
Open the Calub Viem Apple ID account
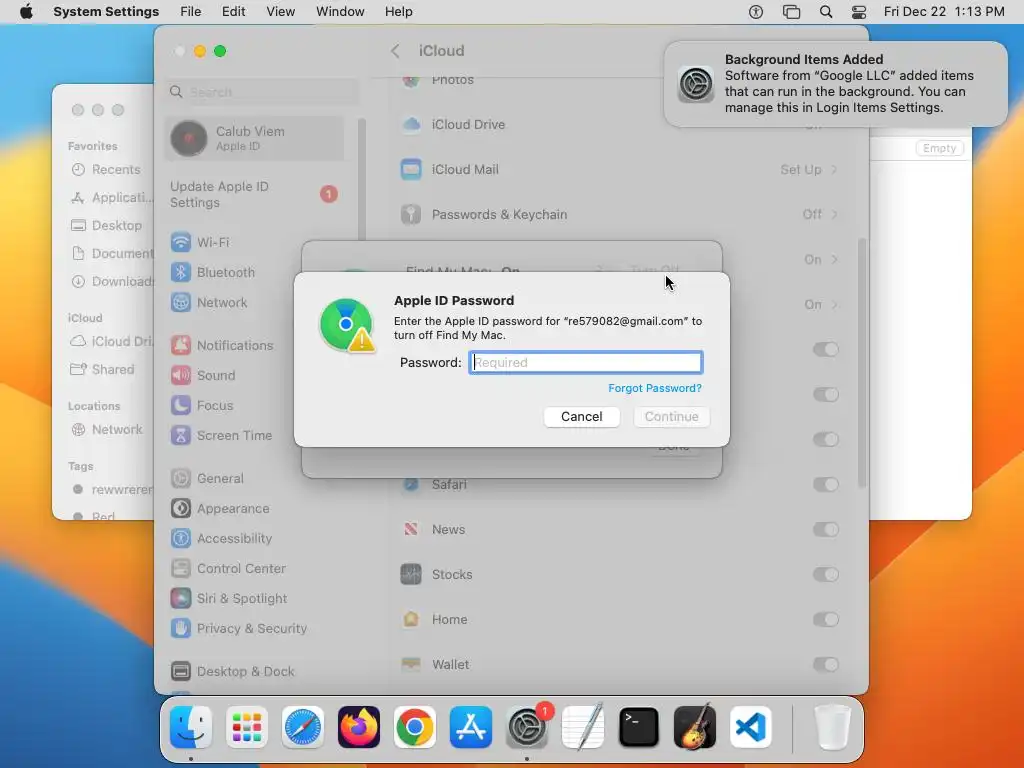pos(254,138)
